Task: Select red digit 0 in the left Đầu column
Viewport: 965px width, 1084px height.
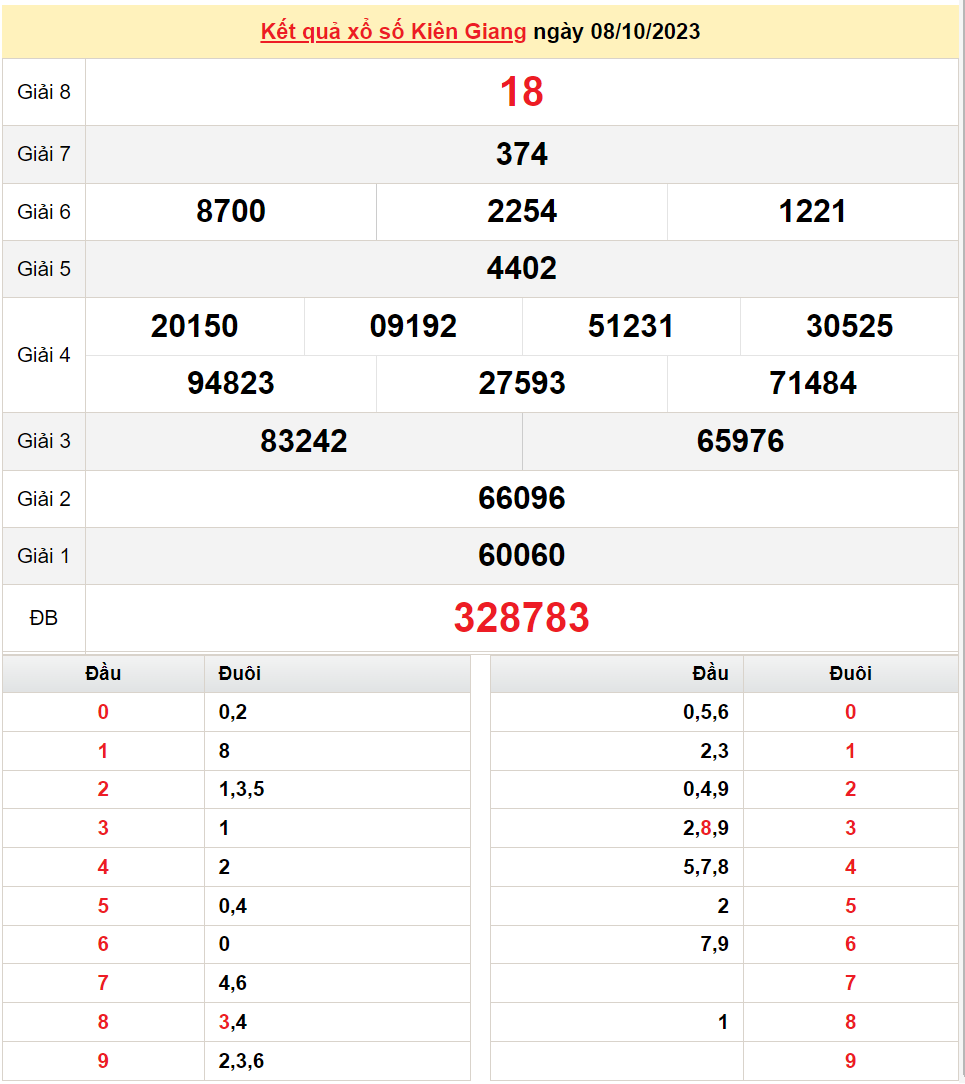Action: click(x=104, y=712)
